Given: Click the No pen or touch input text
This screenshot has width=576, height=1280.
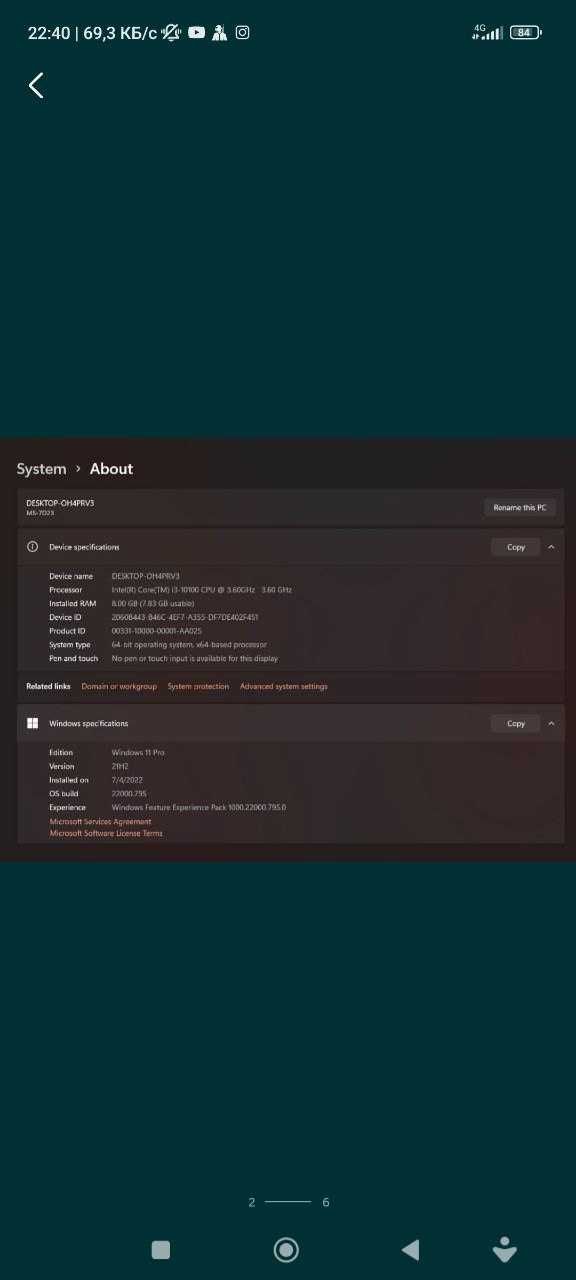Looking at the screenshot, I should pyautogui.click(x=195, y=659).
